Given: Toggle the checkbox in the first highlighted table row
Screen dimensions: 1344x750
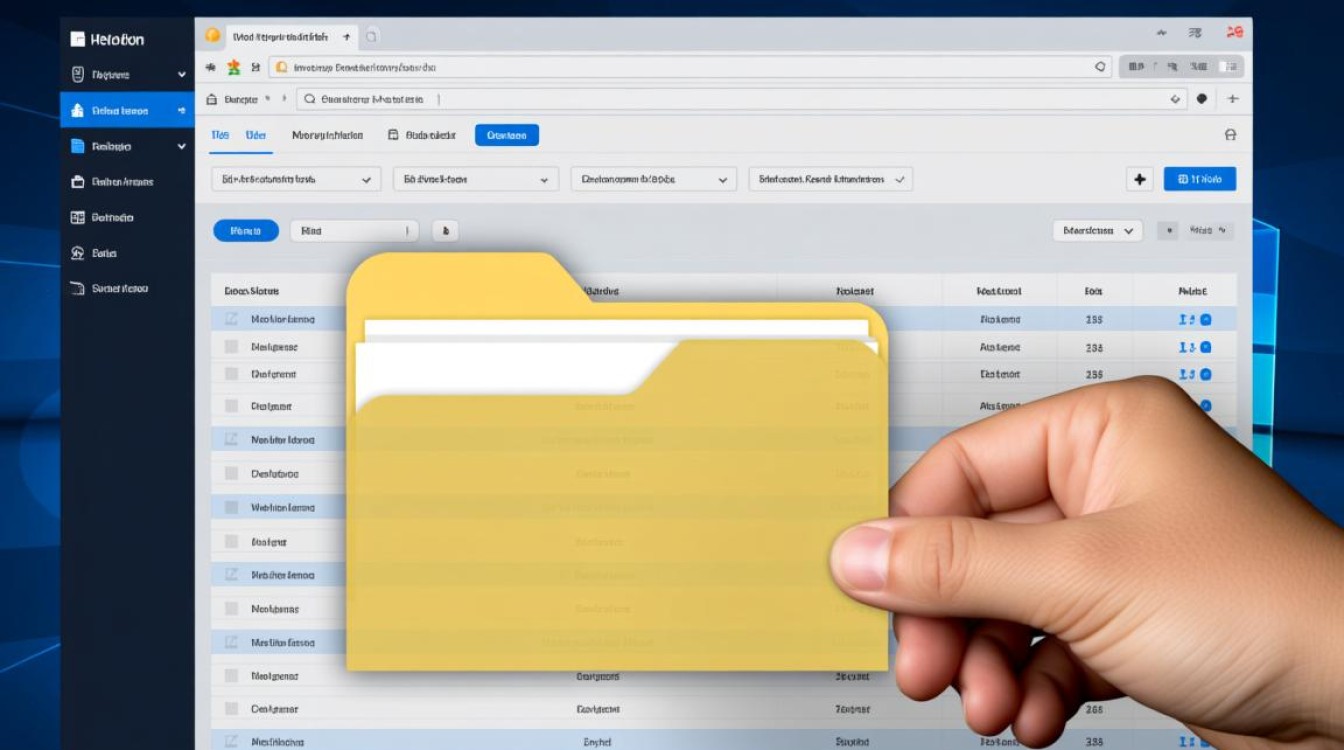Looking at the screenshot, I should [x=231, y=319].
